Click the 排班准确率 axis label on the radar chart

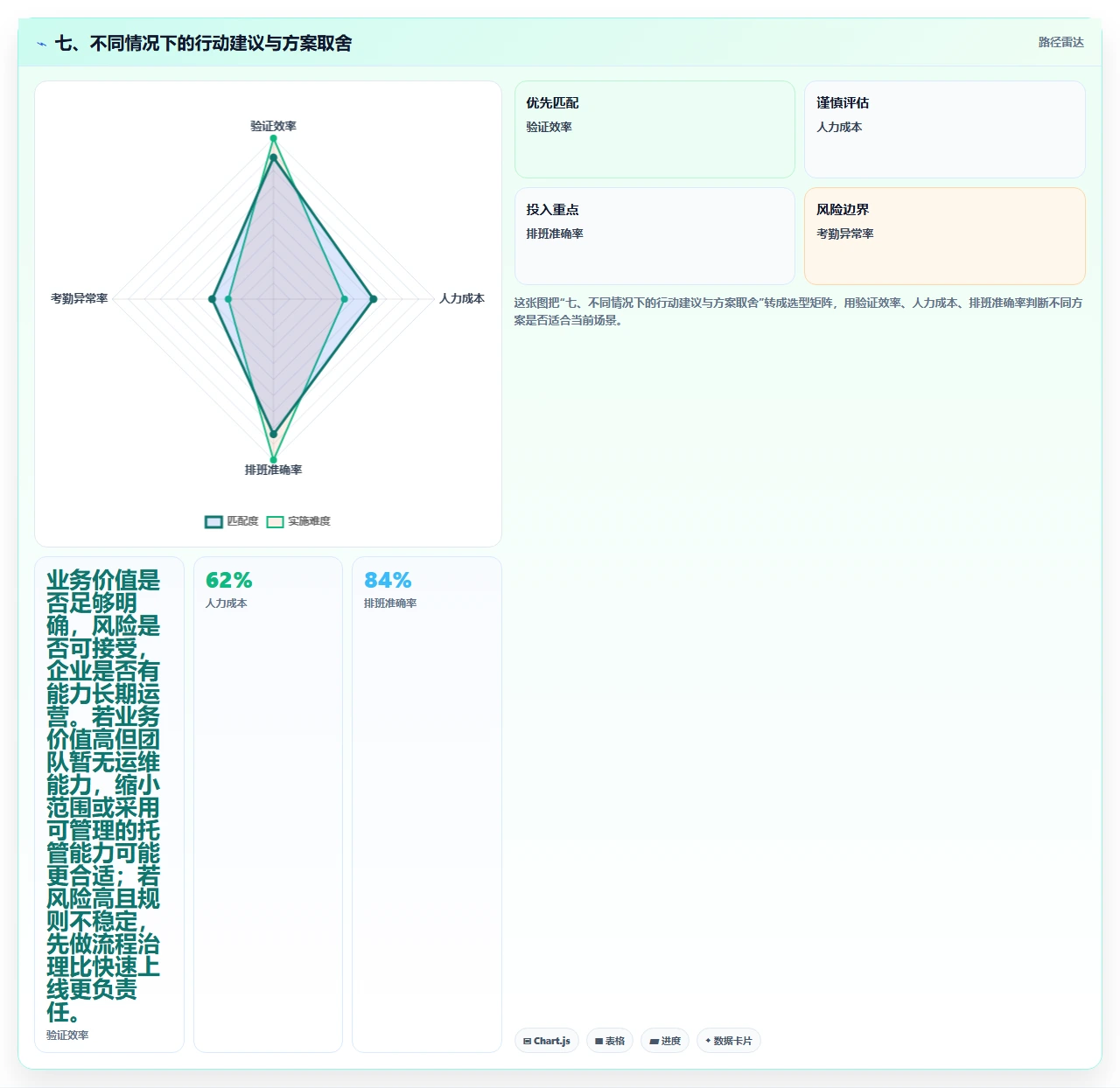coord(273,470)
